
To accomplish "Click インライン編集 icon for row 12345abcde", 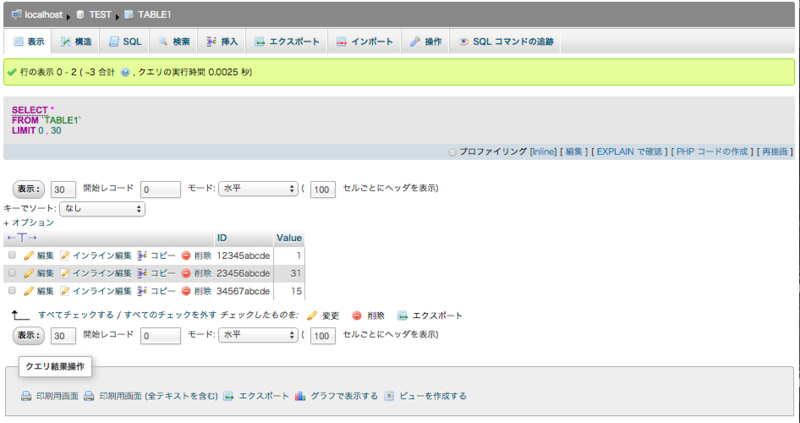I will point(65,256).
